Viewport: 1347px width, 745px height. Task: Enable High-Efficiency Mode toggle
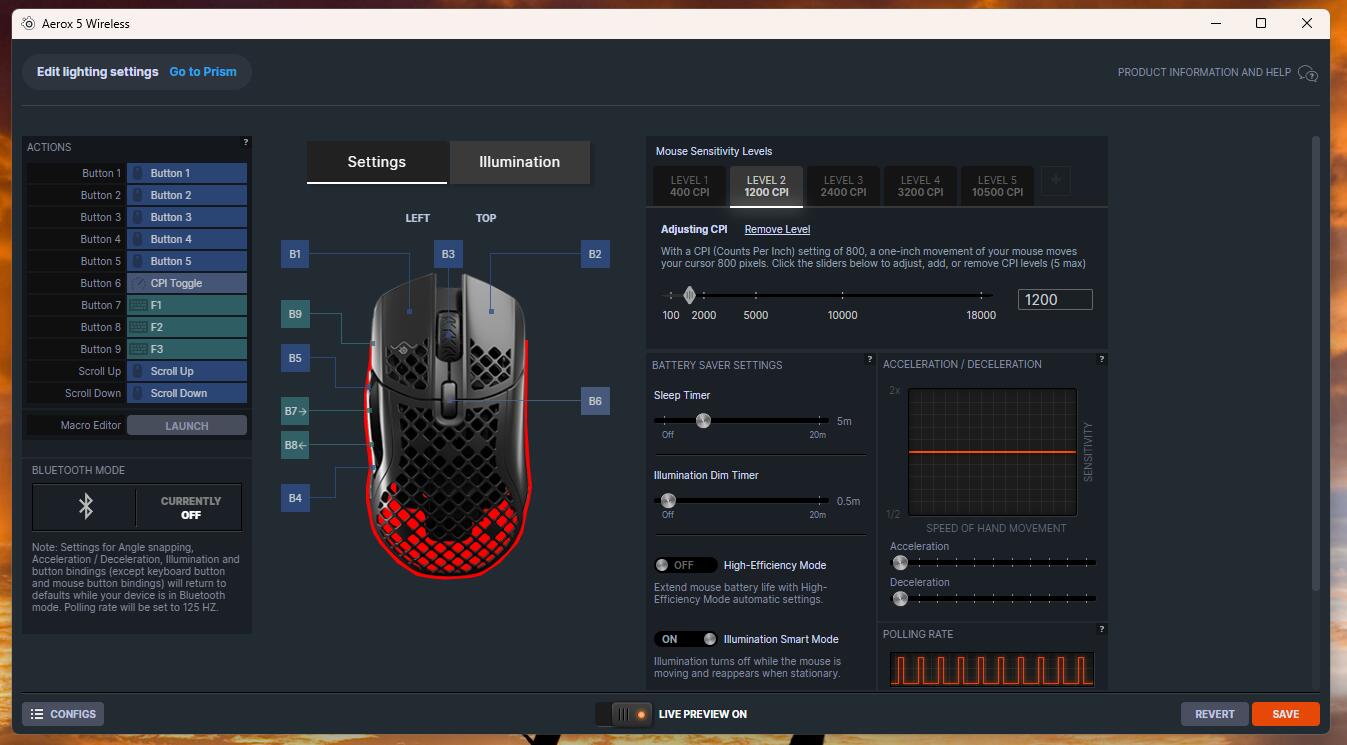pos(685,565)
